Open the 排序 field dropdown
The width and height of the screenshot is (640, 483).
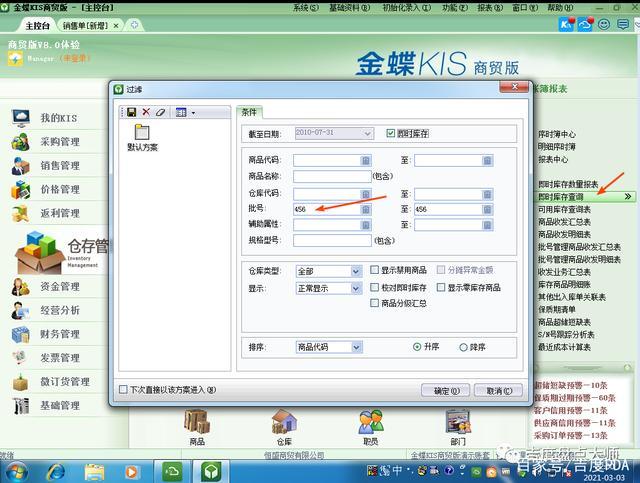click(x=356, y=347)
